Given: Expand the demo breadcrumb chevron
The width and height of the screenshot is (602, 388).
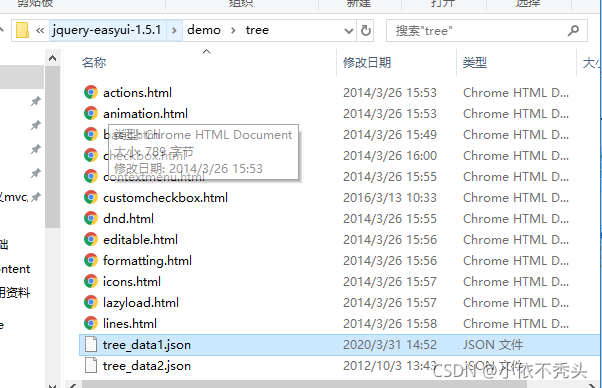Looking at the screenshot, I should [233, 30].
